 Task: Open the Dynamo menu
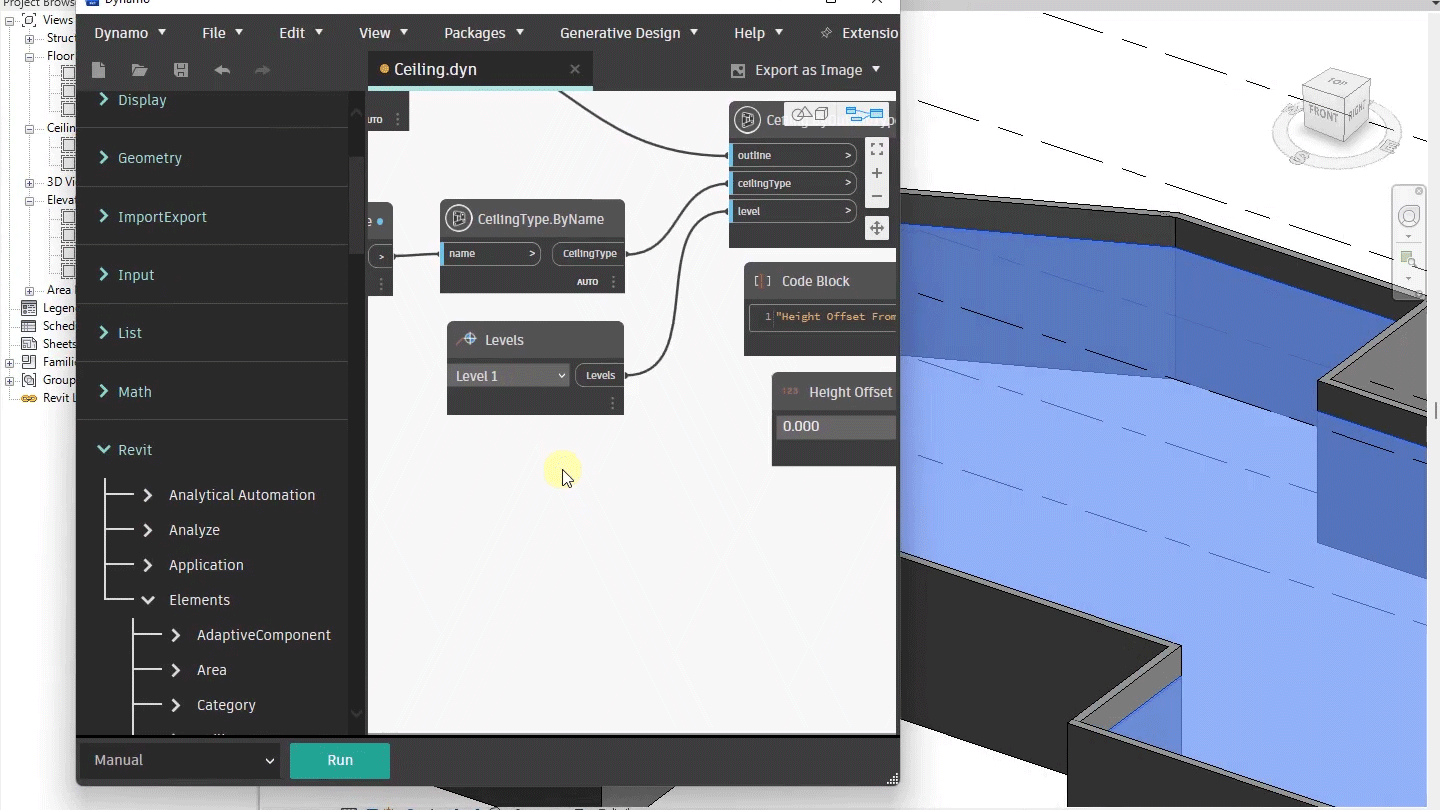[130, 33]
